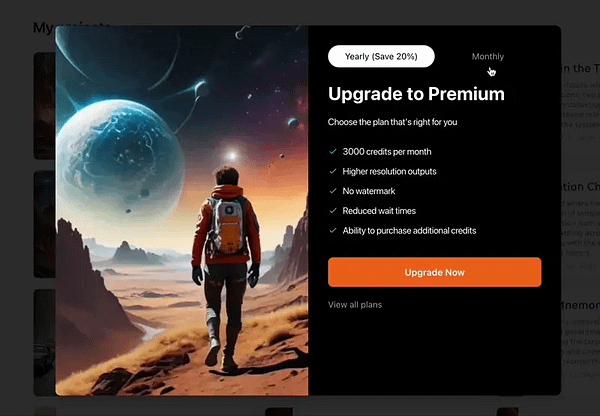Click the checkmark beside Ability to purchase additional credits

click(x=333, y=230)
